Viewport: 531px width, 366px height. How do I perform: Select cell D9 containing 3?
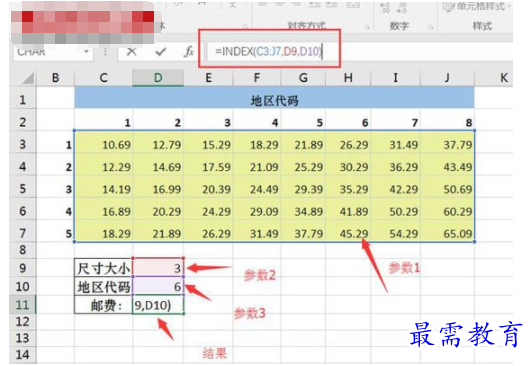tap(158, 268)
